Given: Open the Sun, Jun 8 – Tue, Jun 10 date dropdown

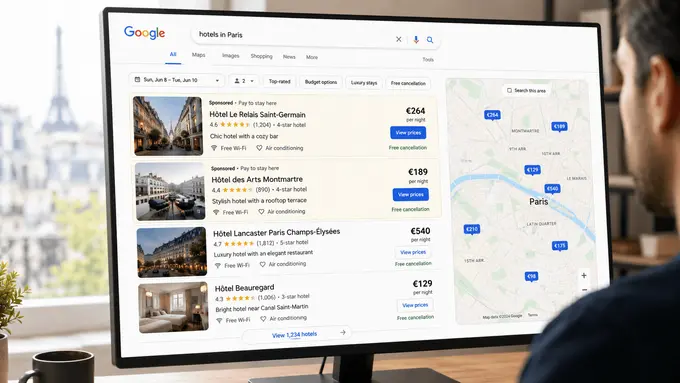Looking at the screenshot, I should point(177,80).
